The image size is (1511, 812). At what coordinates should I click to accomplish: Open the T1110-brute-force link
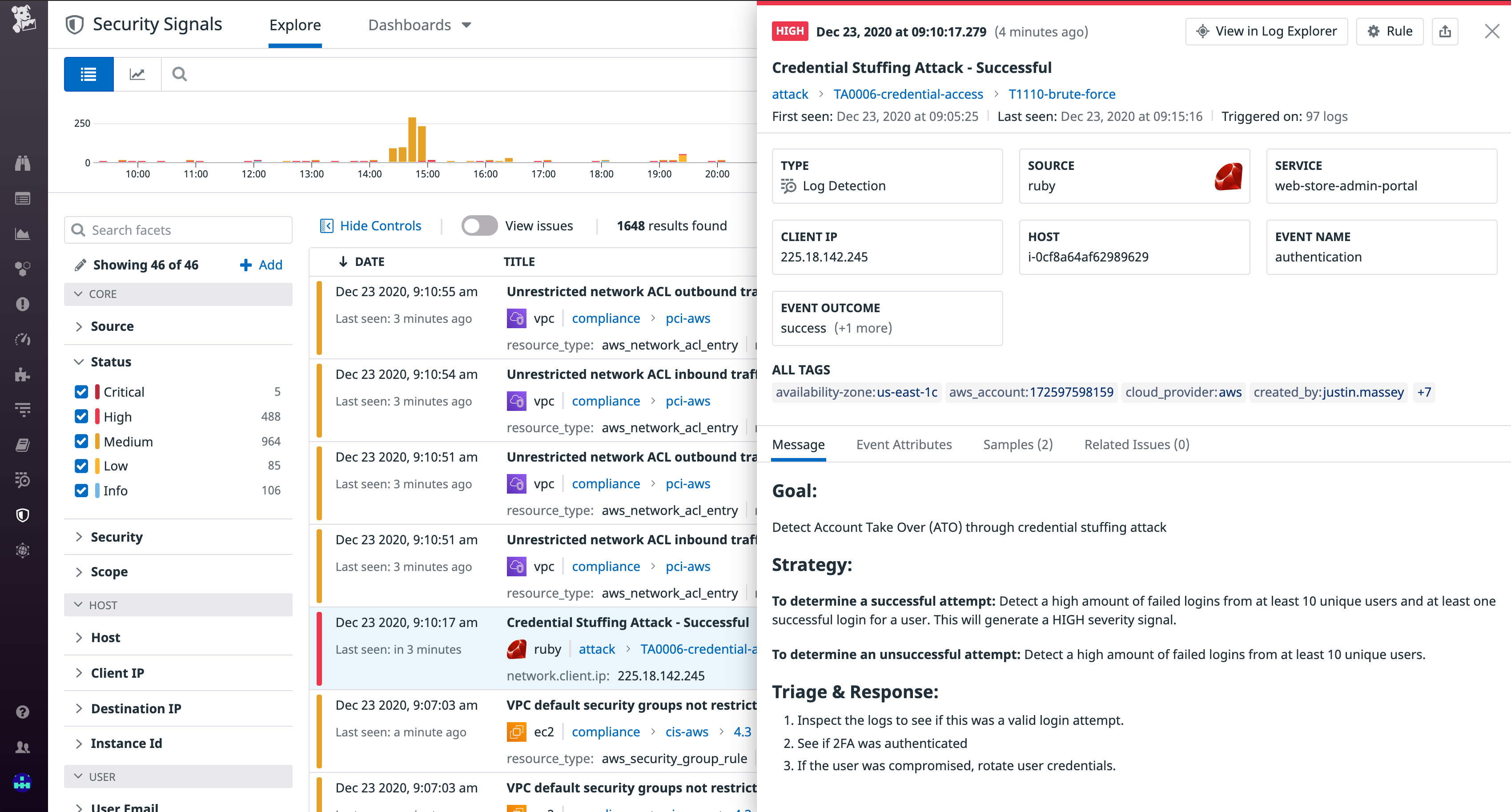click(1062, 94)
